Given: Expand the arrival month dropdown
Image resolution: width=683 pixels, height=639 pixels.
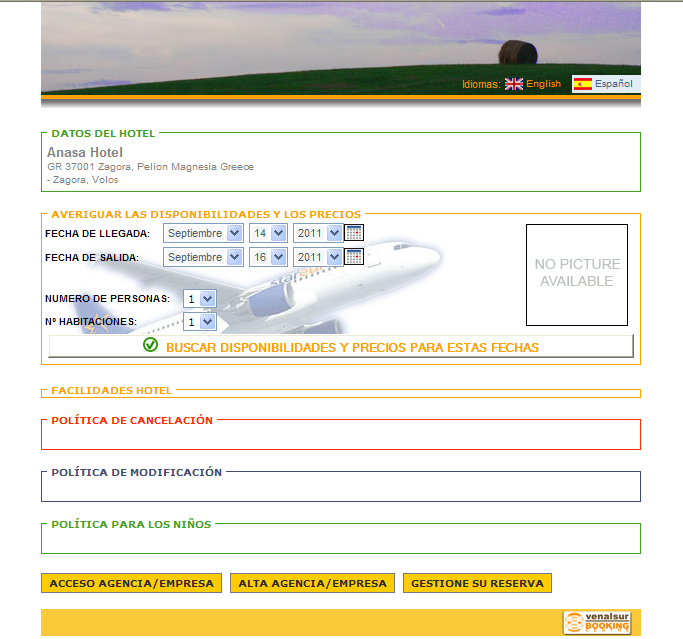Looking at the screenshot, I should 204,233.
